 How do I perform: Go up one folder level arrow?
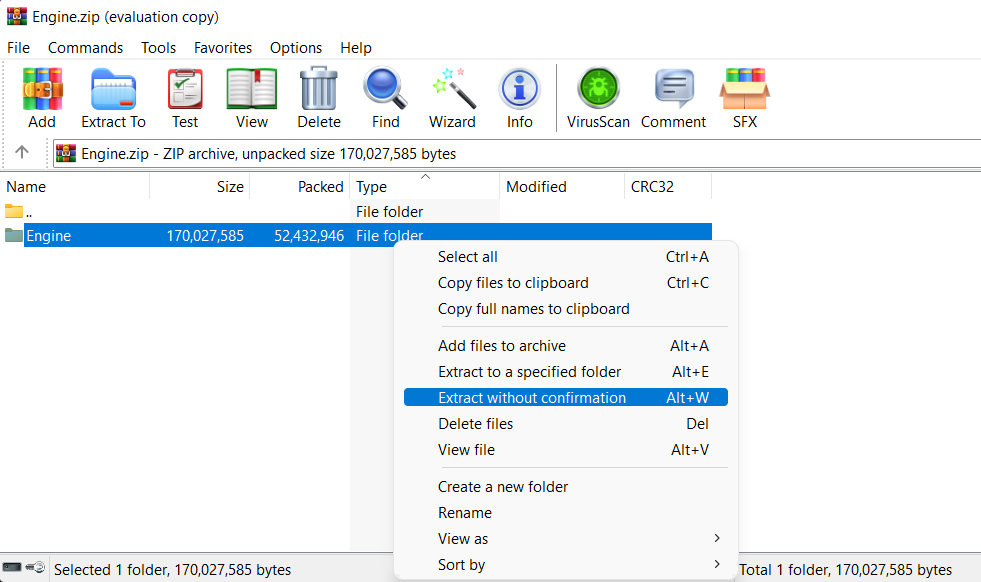(22, 153)
